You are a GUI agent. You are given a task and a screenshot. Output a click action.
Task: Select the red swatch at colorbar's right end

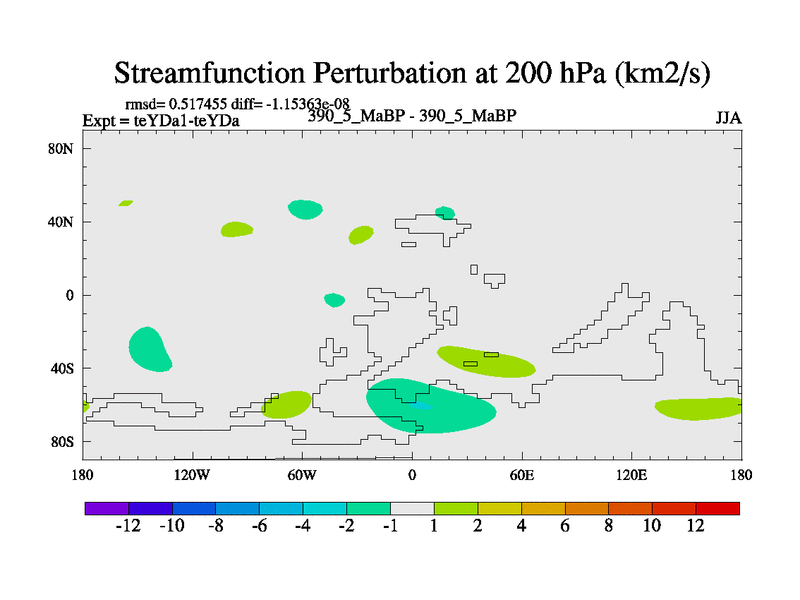click(728, 508)
